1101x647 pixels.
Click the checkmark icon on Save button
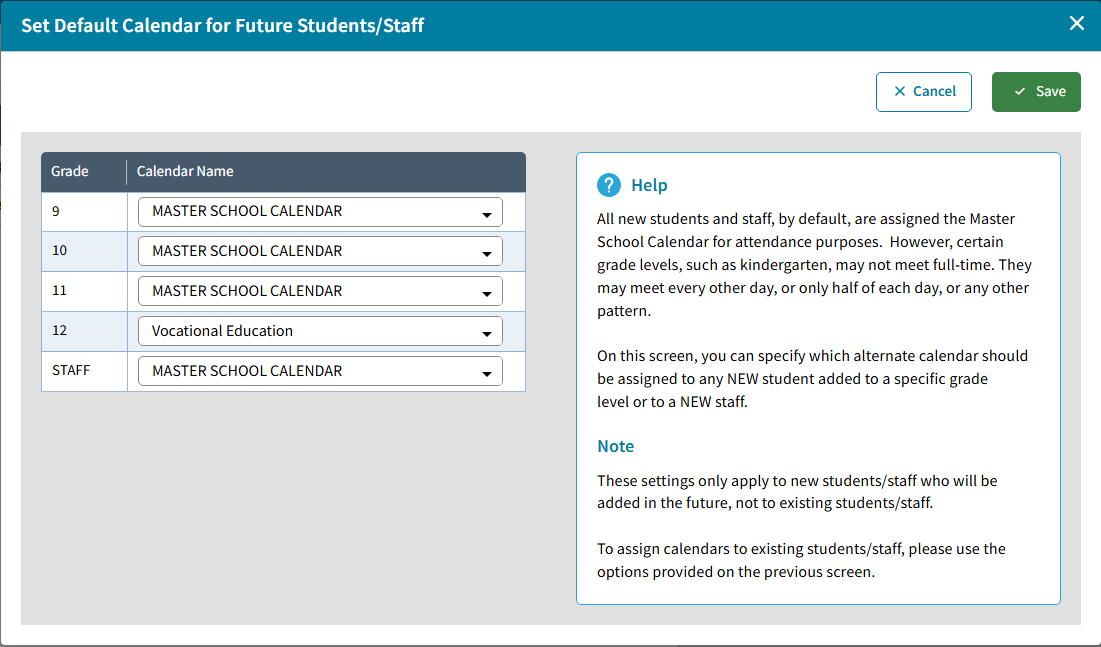1020,91
